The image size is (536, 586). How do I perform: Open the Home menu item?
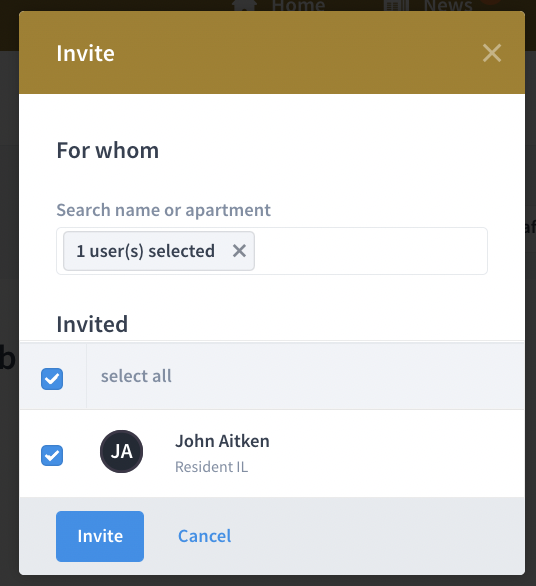click(298, 5)
